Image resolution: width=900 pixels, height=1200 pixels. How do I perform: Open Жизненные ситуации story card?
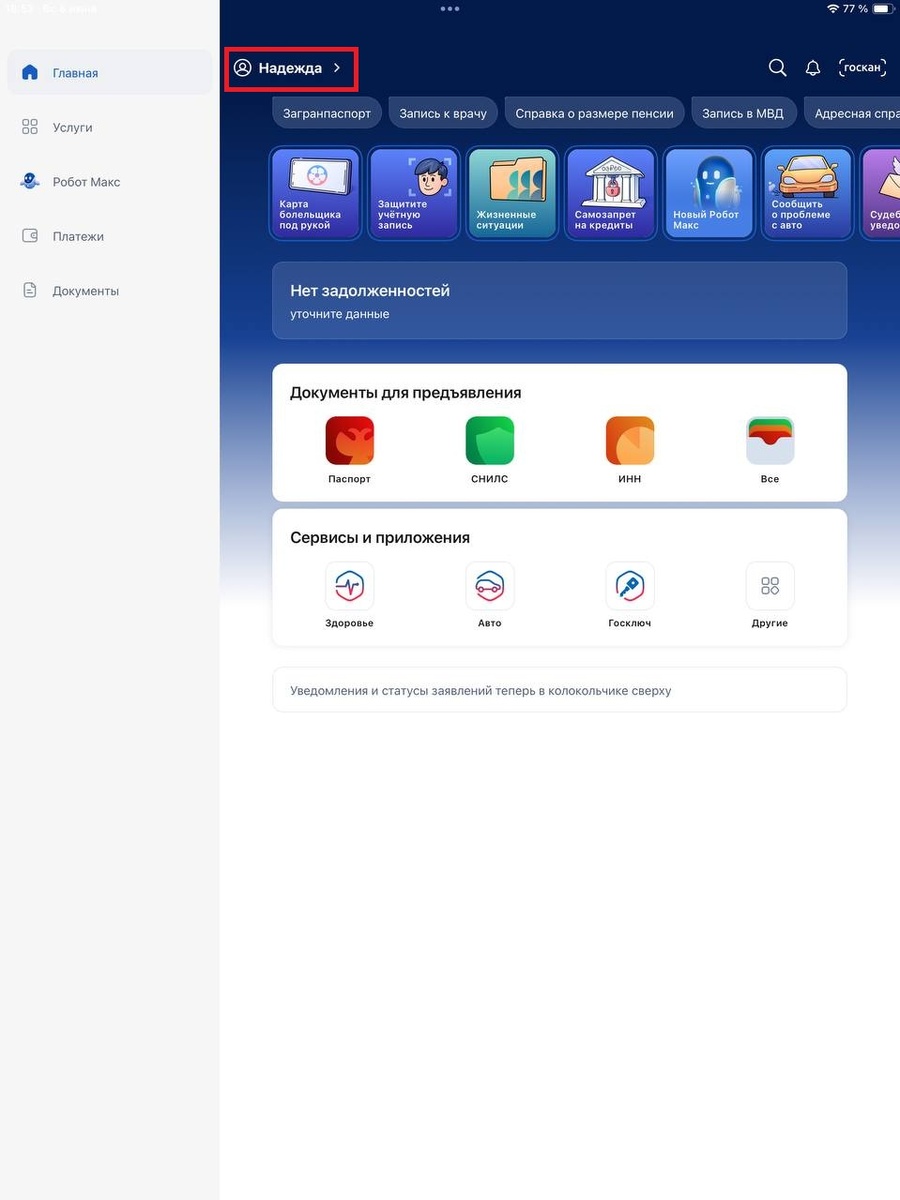coord(512,193)
